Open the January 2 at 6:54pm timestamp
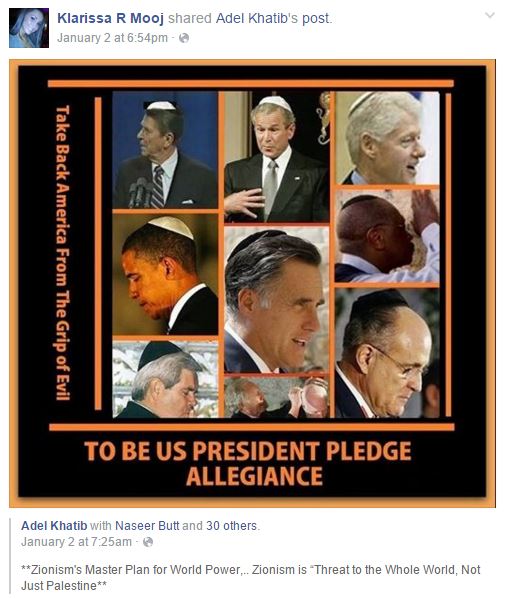The height and width of the screenshot is (599, 507). click(x=112, y=38)
